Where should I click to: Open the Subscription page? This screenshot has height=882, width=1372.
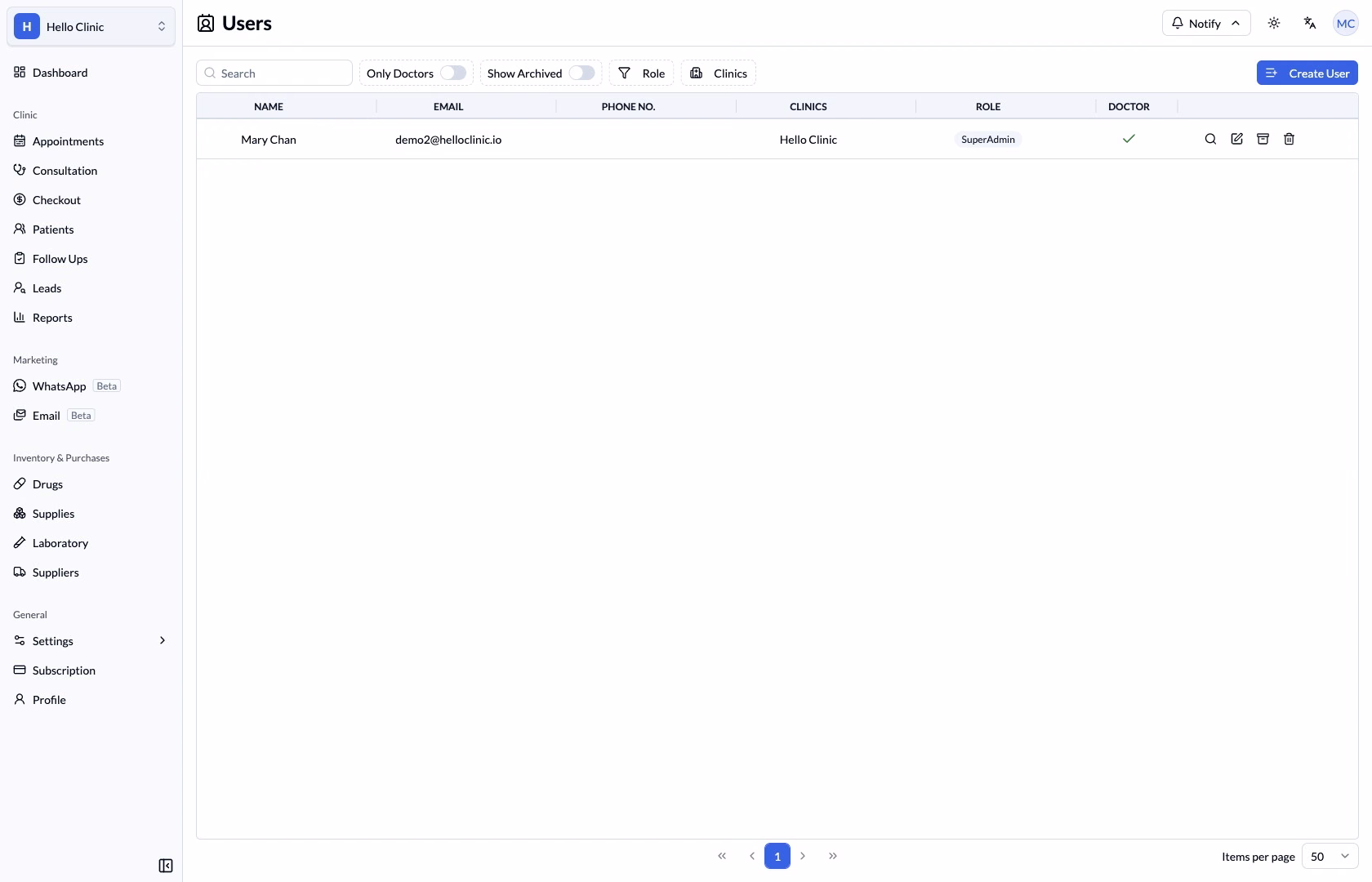91,670
